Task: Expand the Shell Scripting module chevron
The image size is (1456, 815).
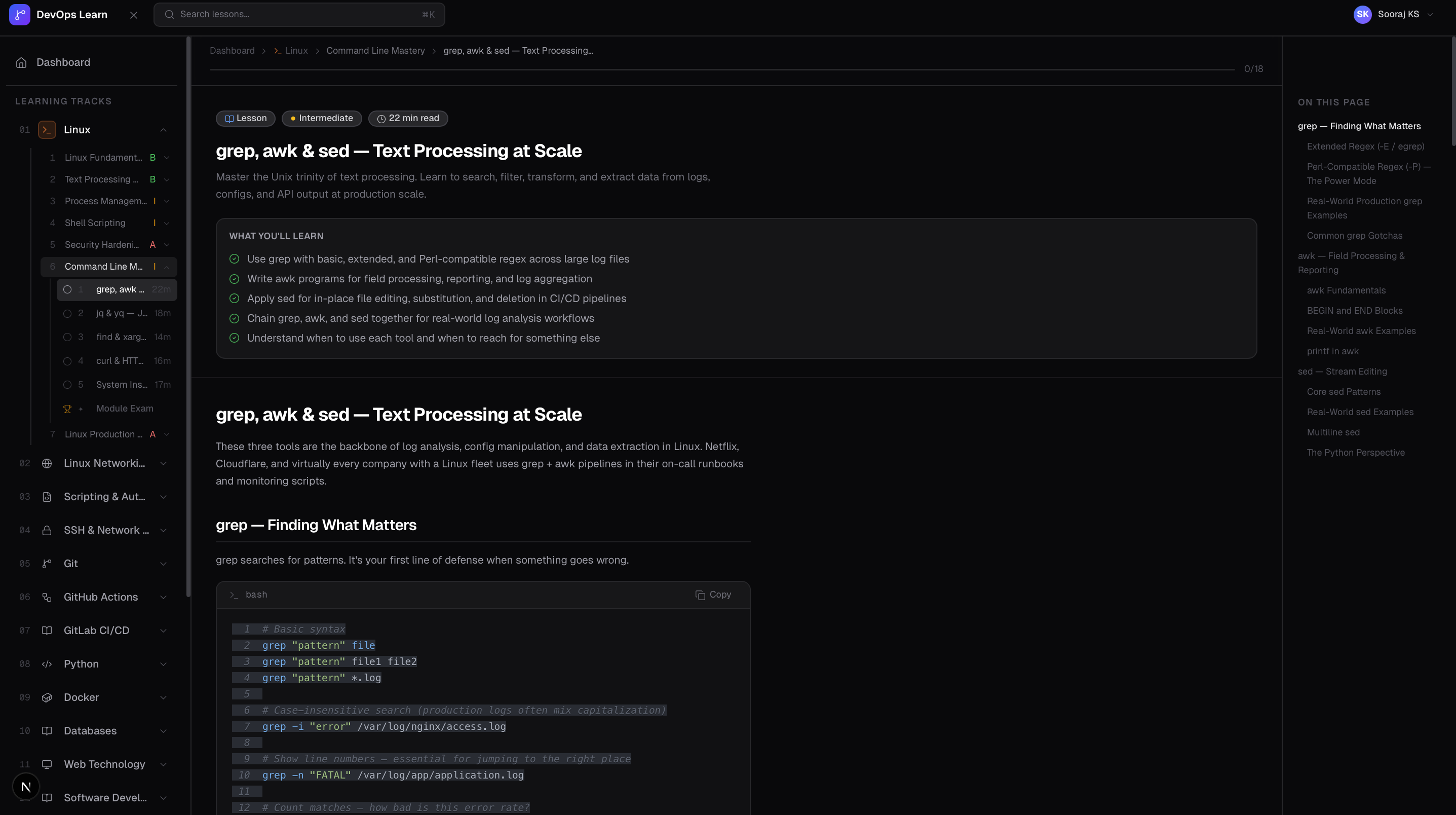Action: click(x=167, y=224)
